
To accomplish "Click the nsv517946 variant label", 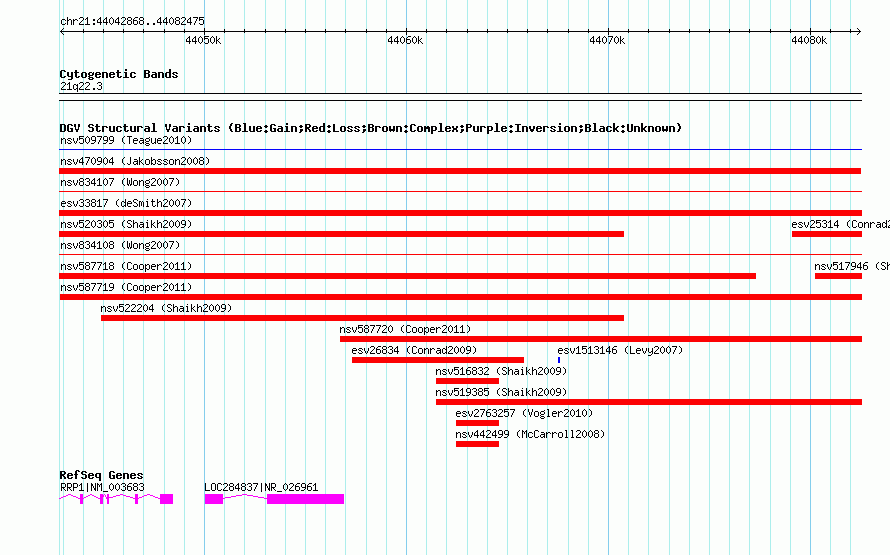I will pyautogui.click(x=852, y=266).
